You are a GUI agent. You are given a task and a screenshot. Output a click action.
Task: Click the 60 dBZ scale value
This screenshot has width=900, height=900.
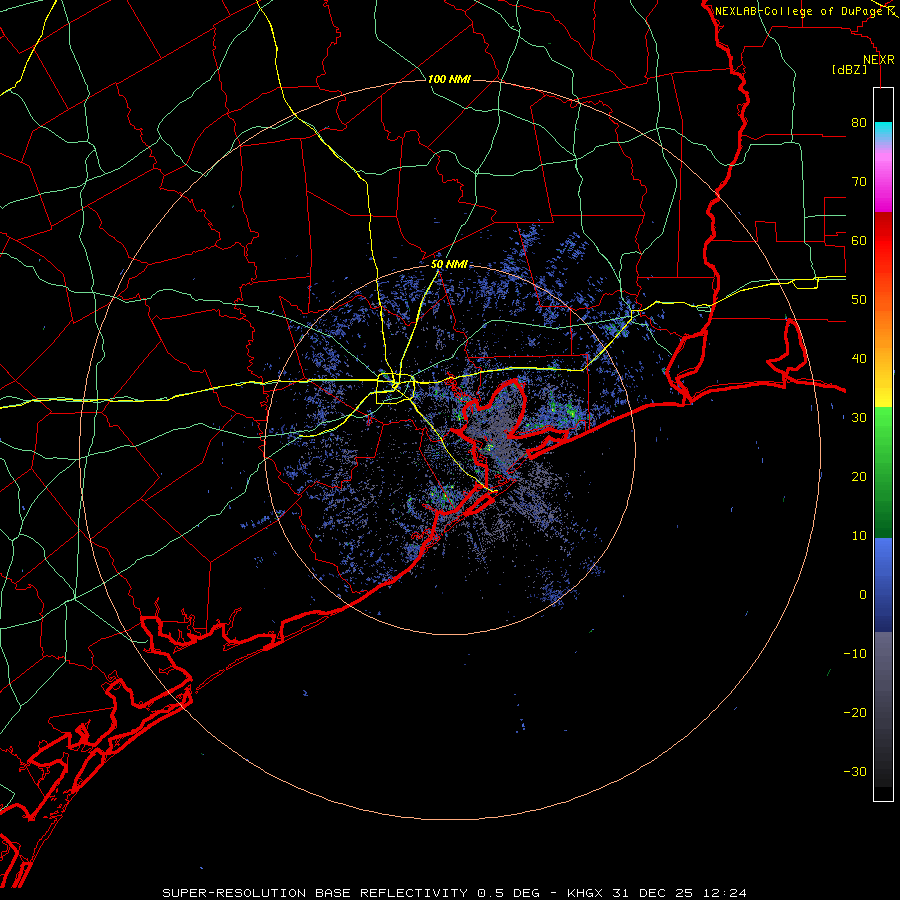coord(859,241)
